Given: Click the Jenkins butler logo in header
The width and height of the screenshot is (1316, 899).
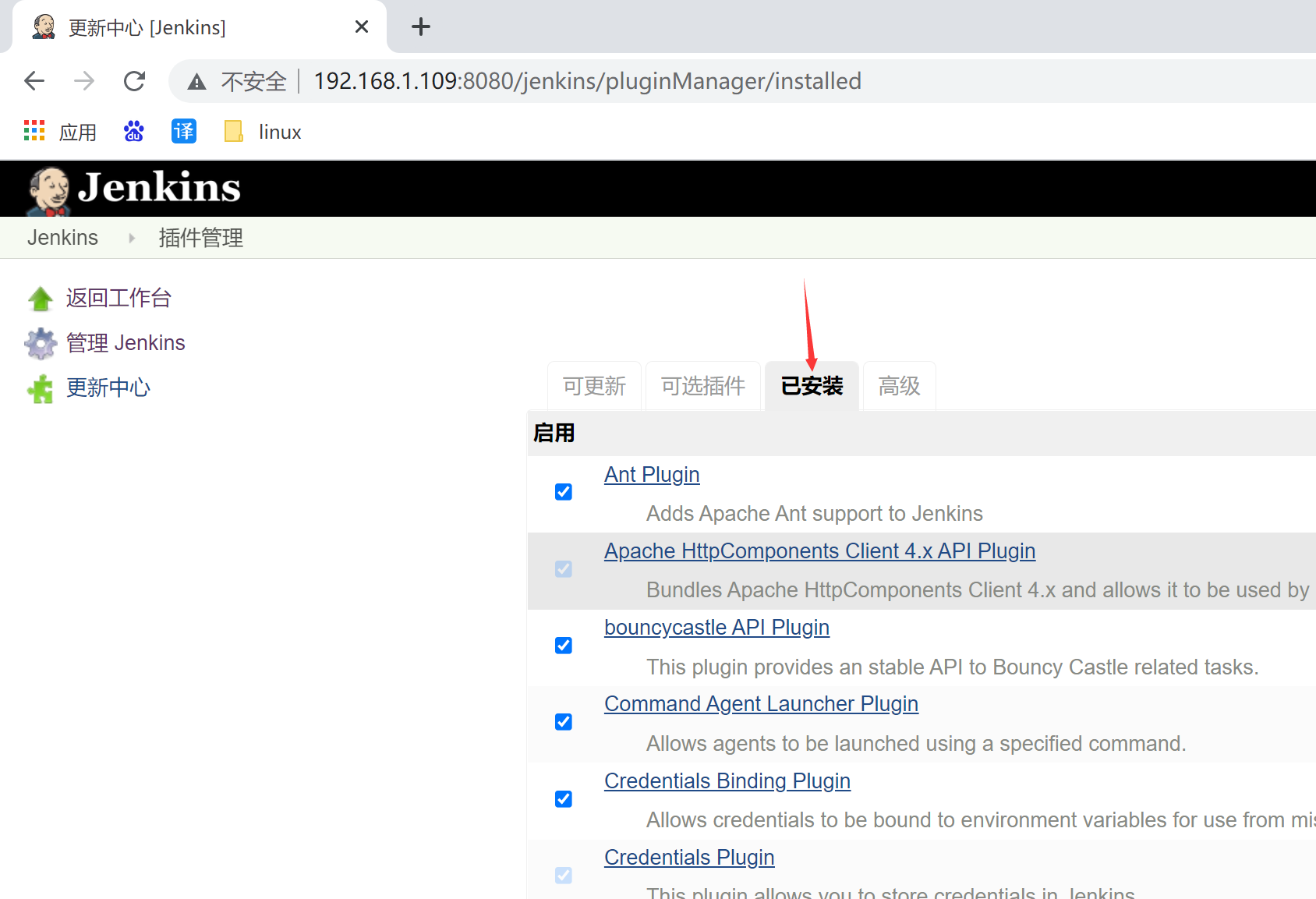Looking at the screenshot, I should (x=49, y=190).
